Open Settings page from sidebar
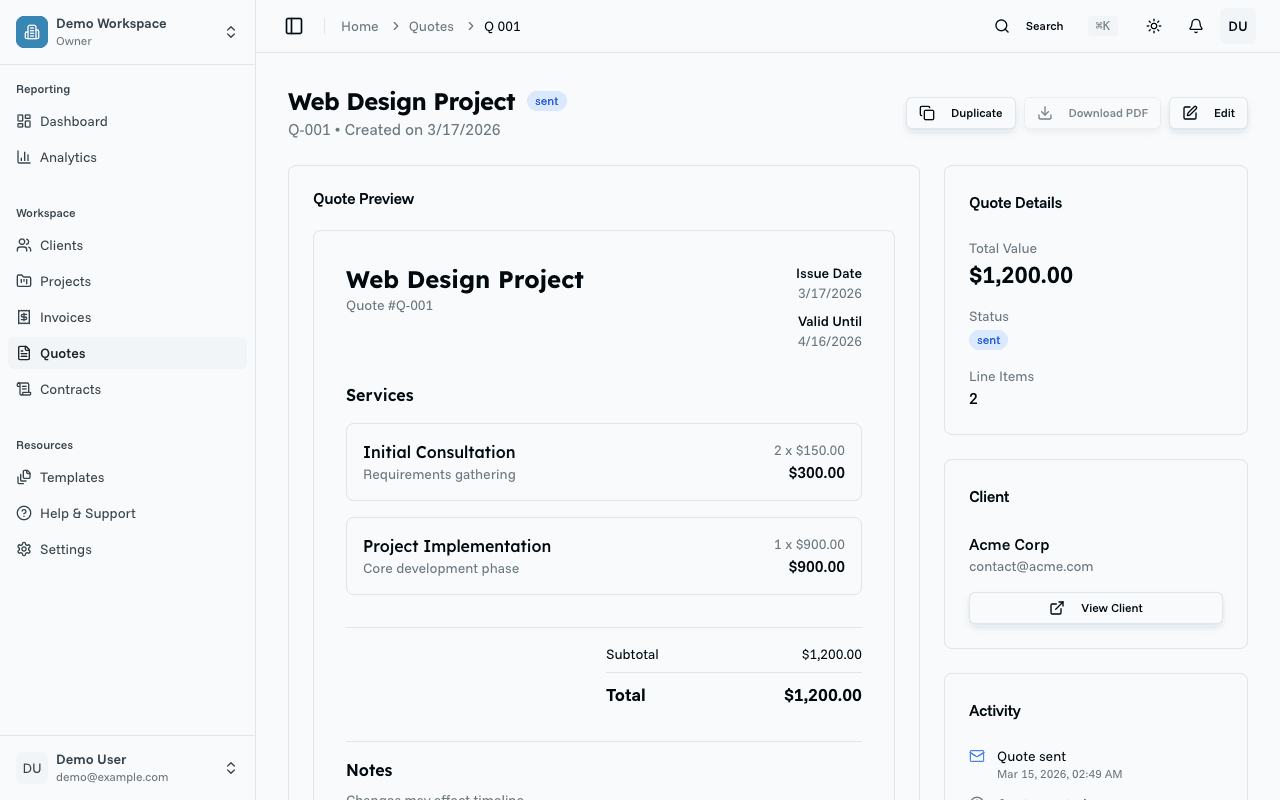 127,549
